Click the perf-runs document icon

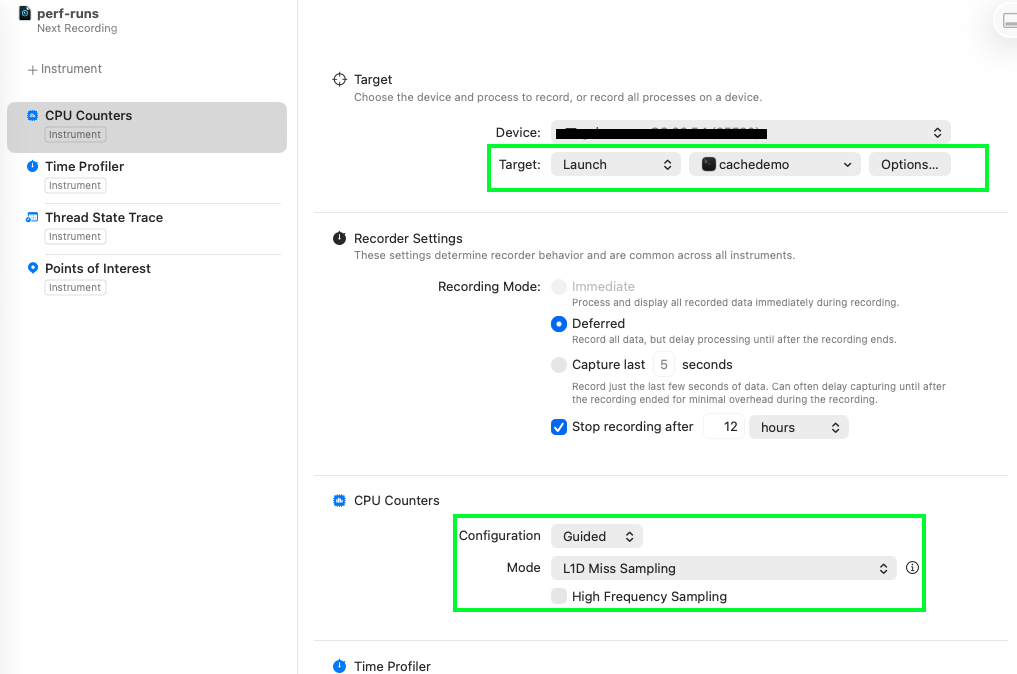25,13
